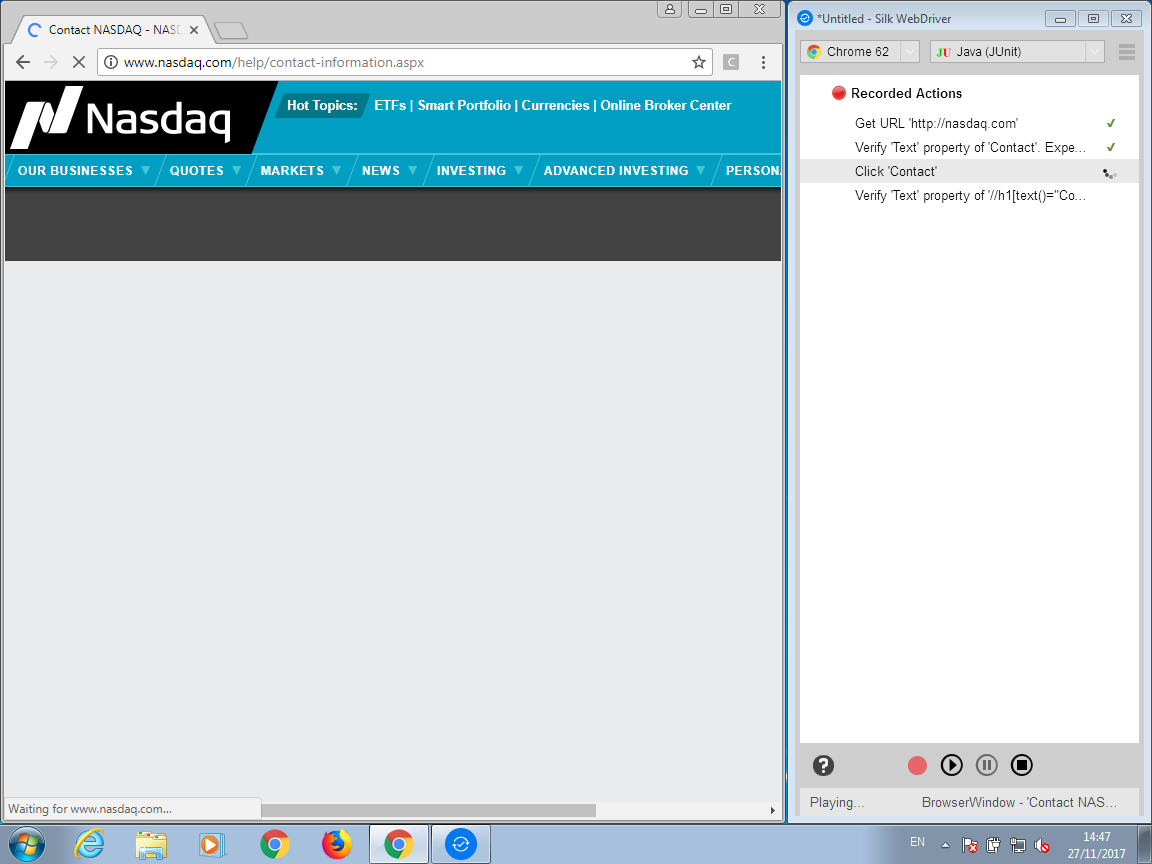Click the Currencies link
Image resolution: width=1152 pixels, height=864 pixels.
(555, 106)
